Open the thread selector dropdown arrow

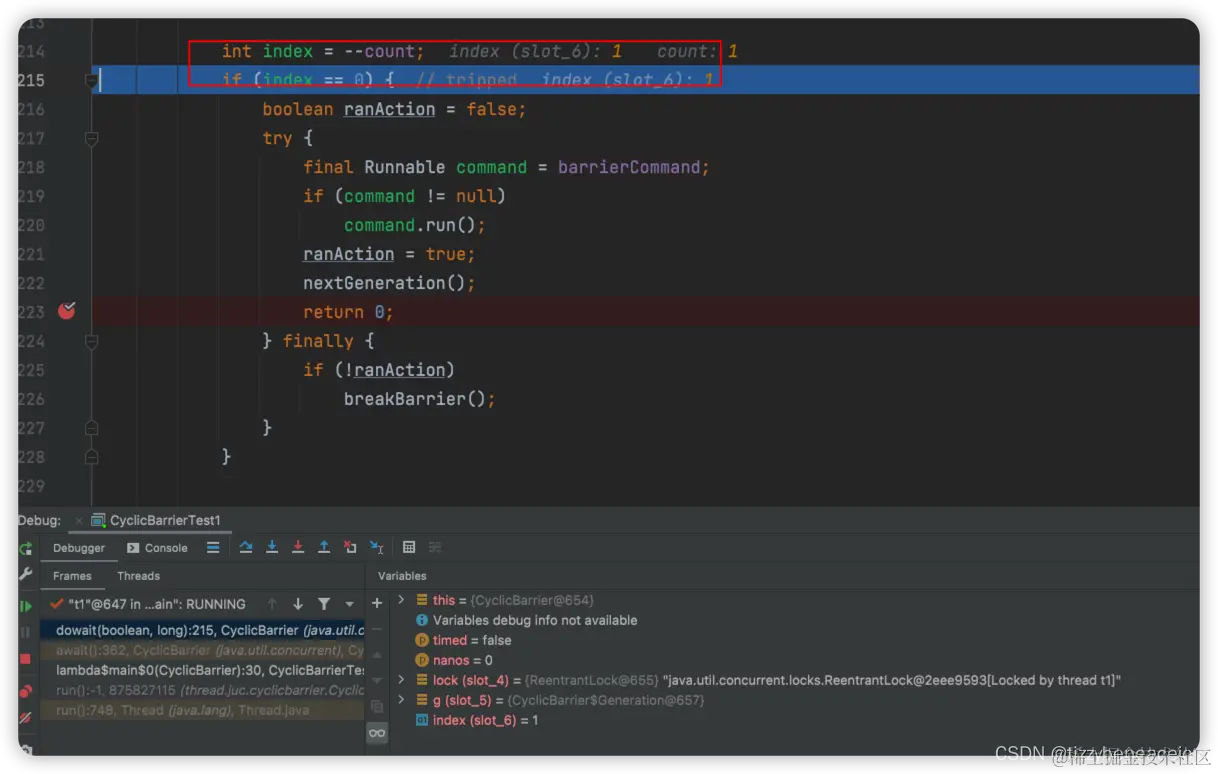point(349,604)
